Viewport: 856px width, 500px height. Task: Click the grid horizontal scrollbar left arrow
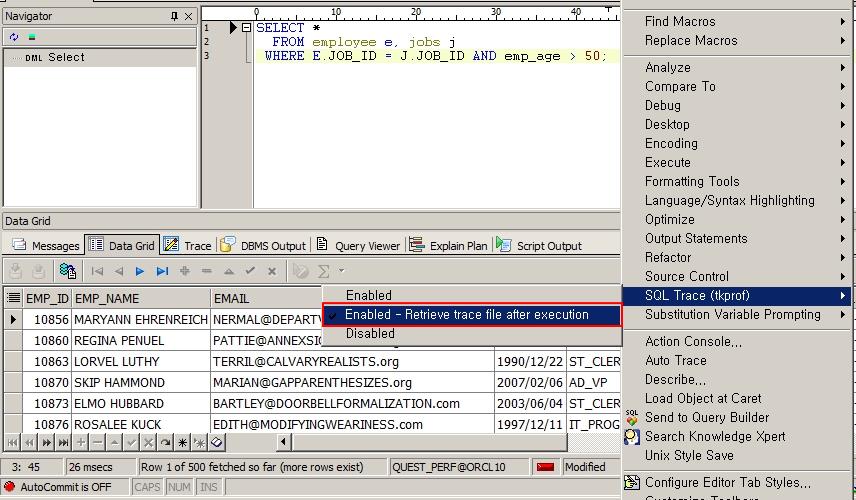[x=285, y=442]
